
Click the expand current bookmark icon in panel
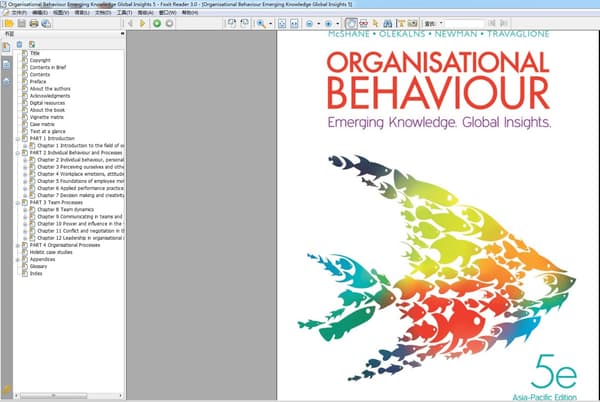32,45
